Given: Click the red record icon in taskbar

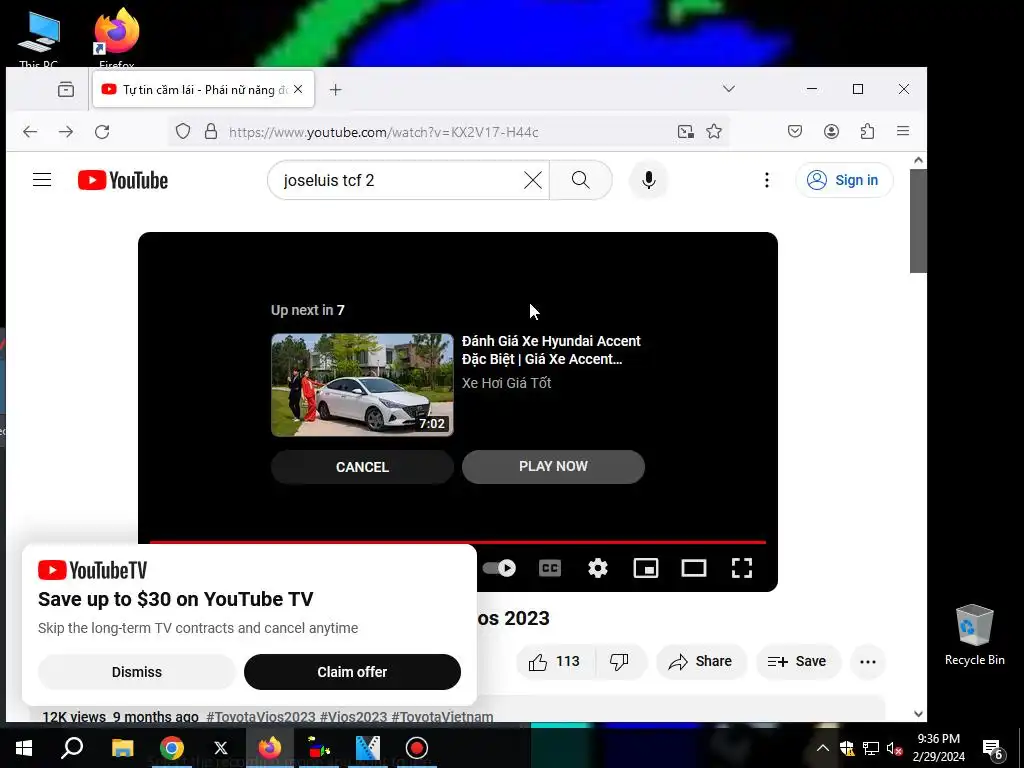Looking at the screenshot, I should point(417,748).
